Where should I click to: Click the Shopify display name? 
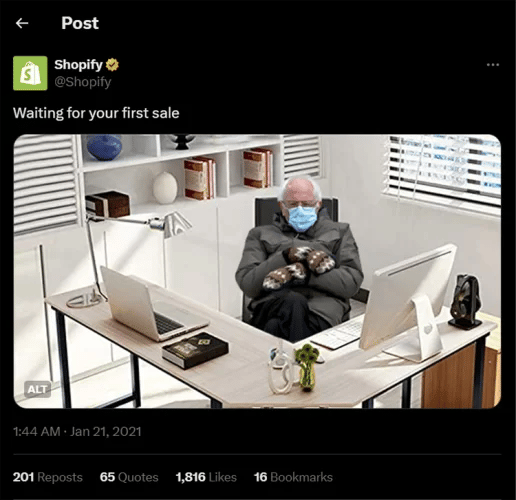78,65
